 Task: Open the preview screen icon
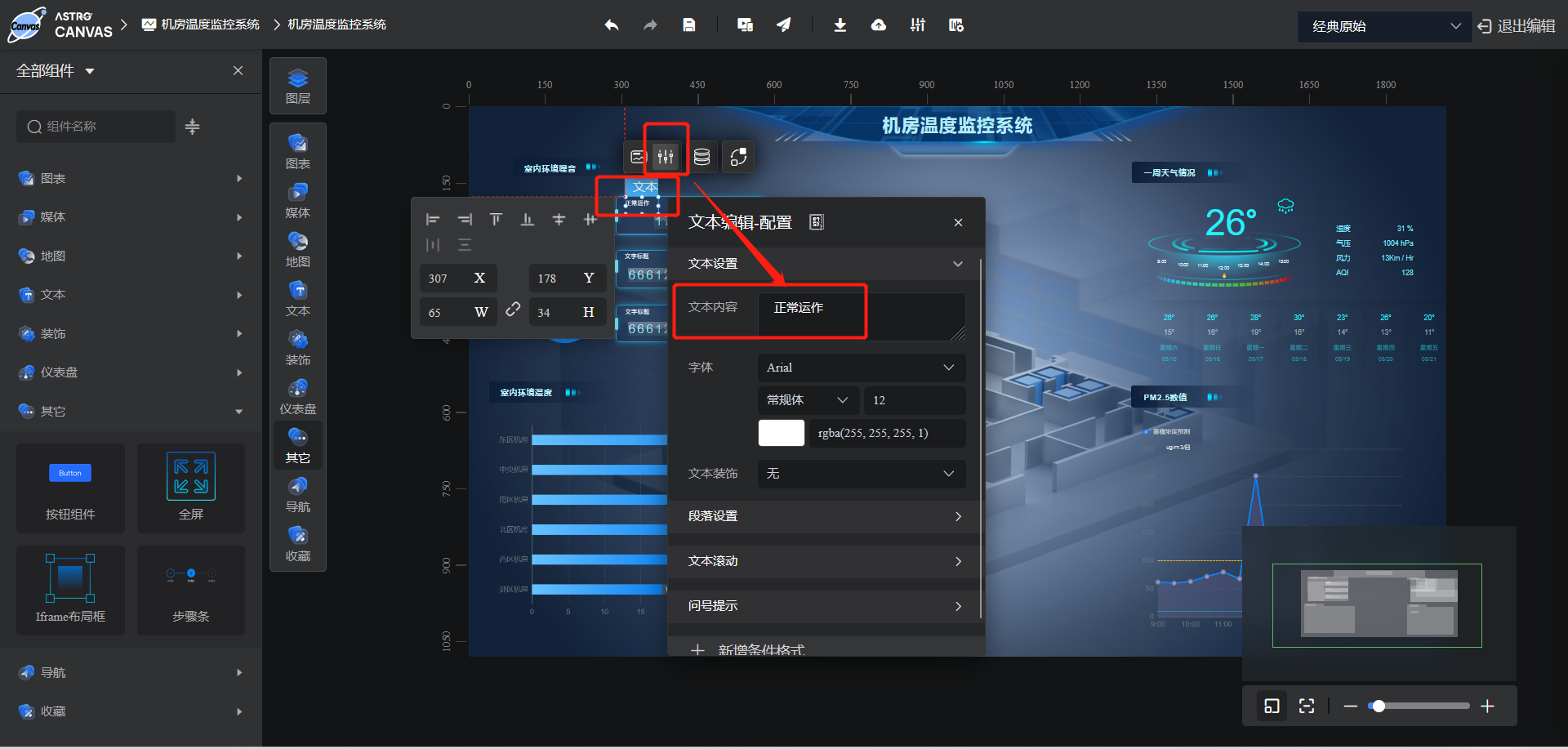(x=745, y=25)
